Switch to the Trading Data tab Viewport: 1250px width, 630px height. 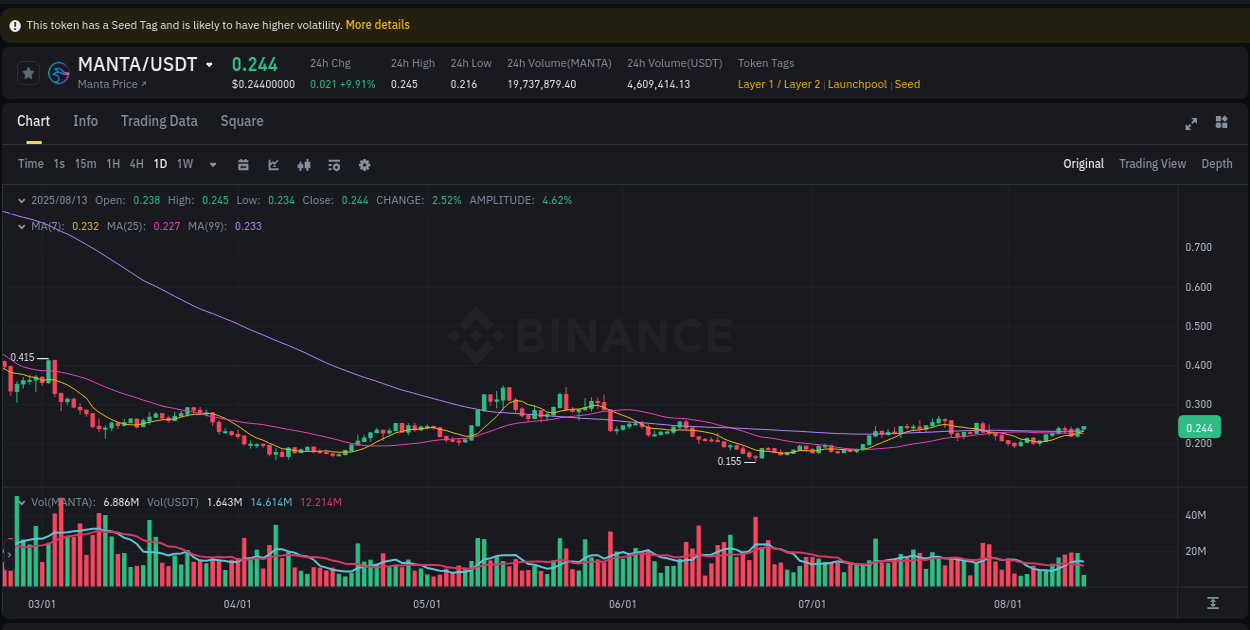point(159,121)
